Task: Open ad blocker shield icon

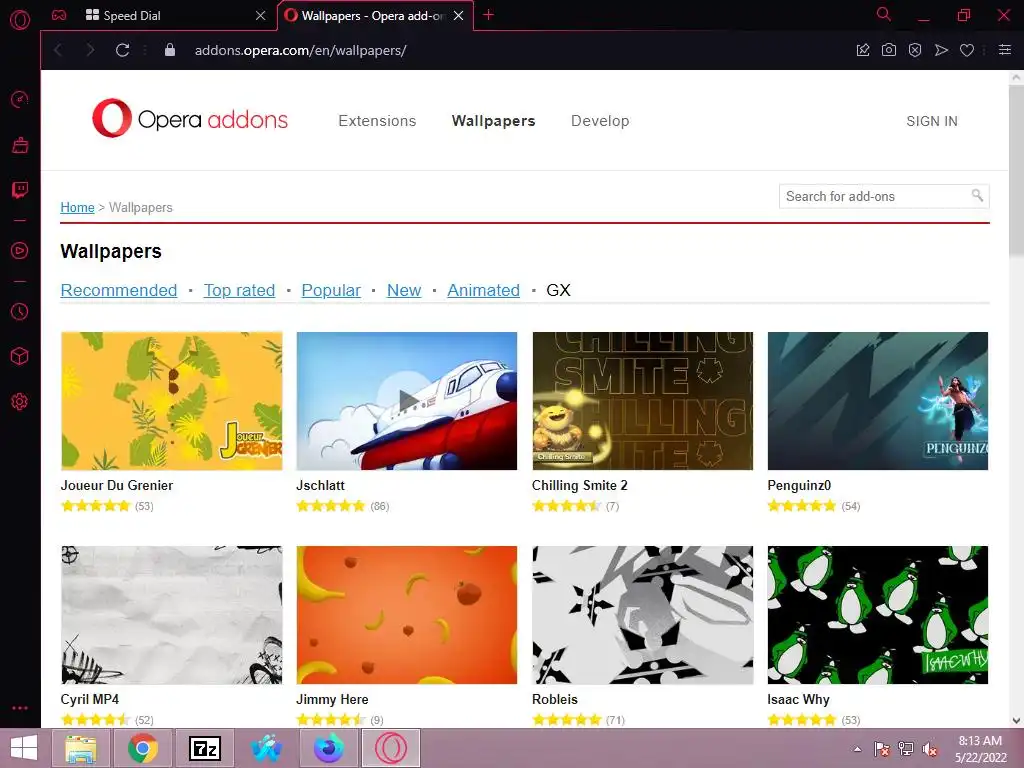Action: [915, 50]
